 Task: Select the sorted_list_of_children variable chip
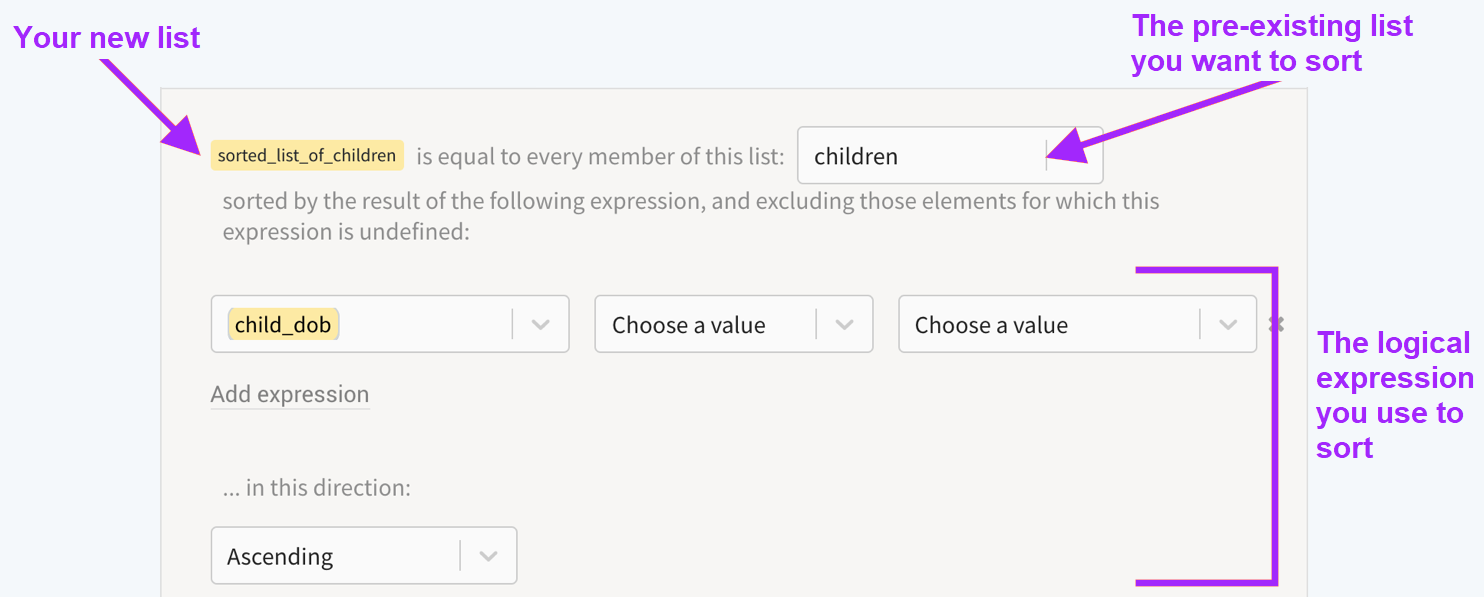point(307,156)
